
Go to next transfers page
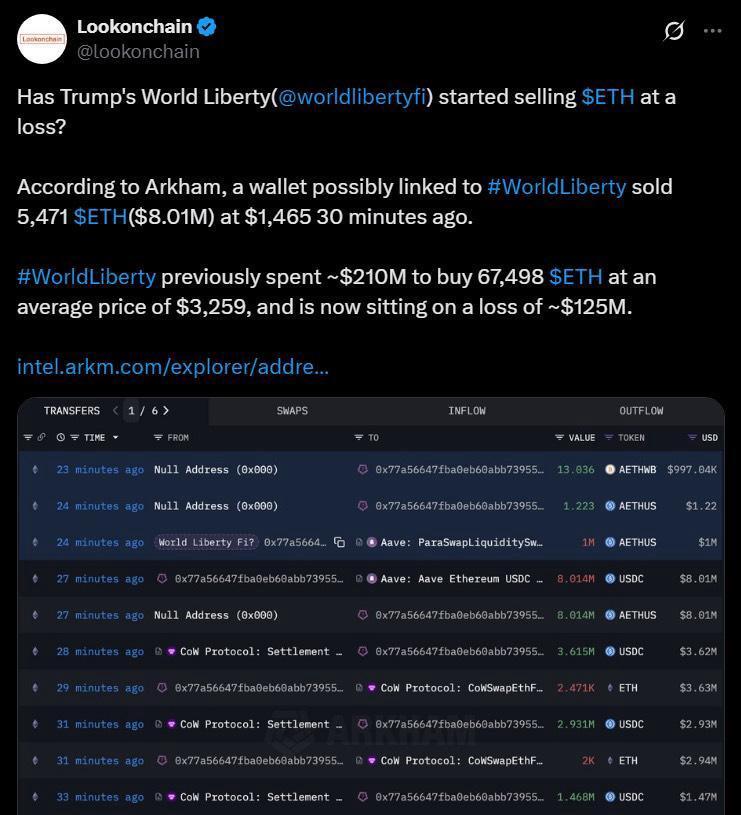coord(166,410)
